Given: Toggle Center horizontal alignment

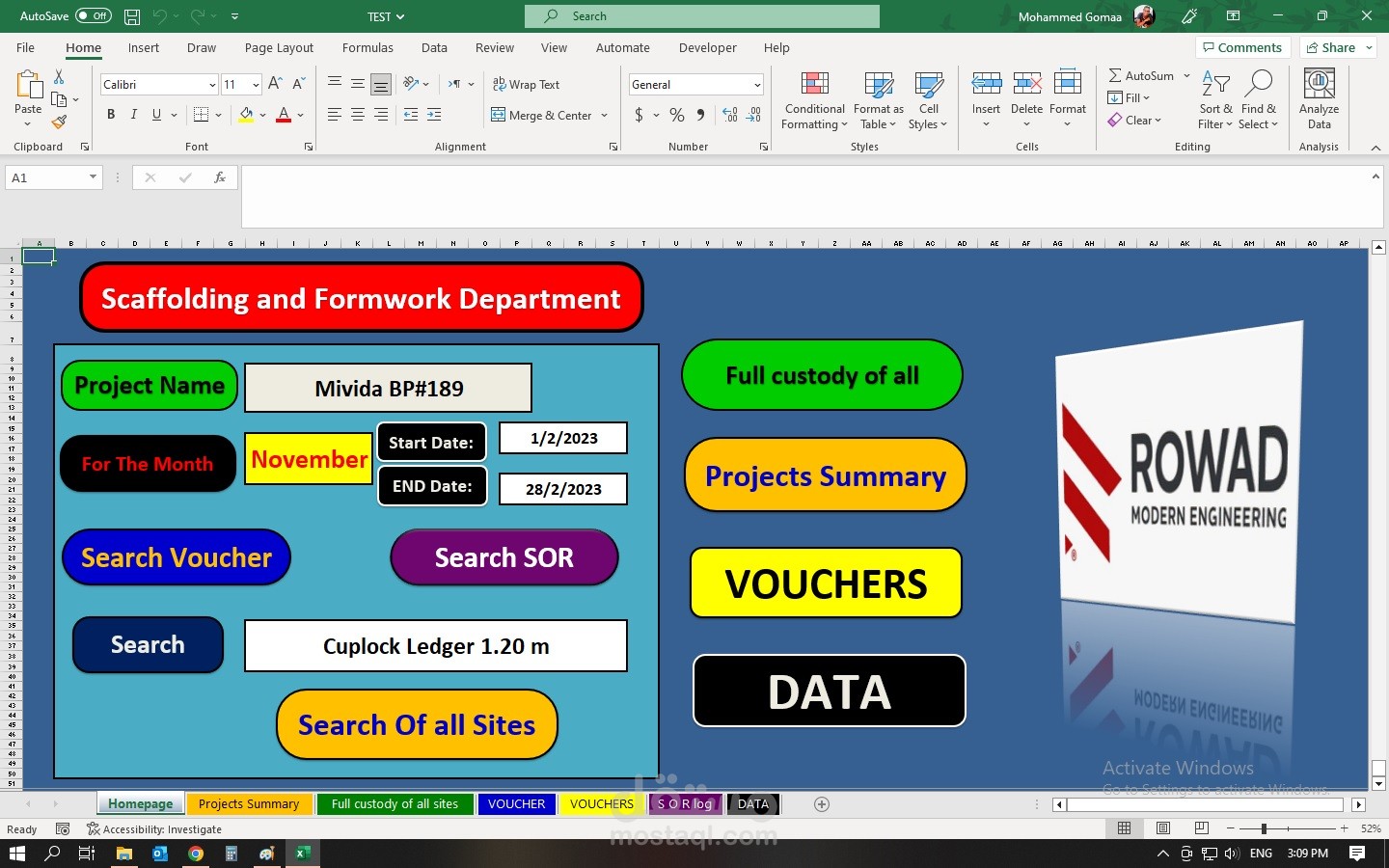Looking at the screenshot, I should 358,115.
